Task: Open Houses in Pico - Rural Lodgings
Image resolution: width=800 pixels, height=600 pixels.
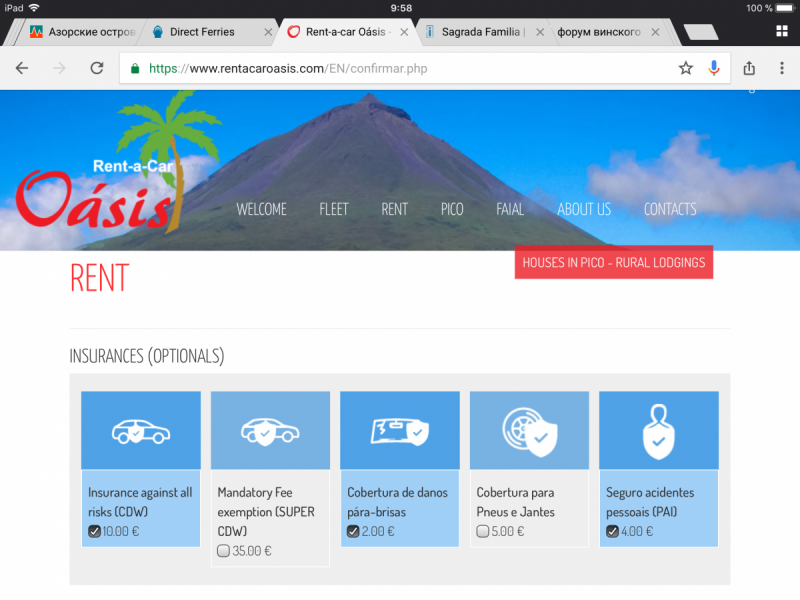Action: coord(614,263)
